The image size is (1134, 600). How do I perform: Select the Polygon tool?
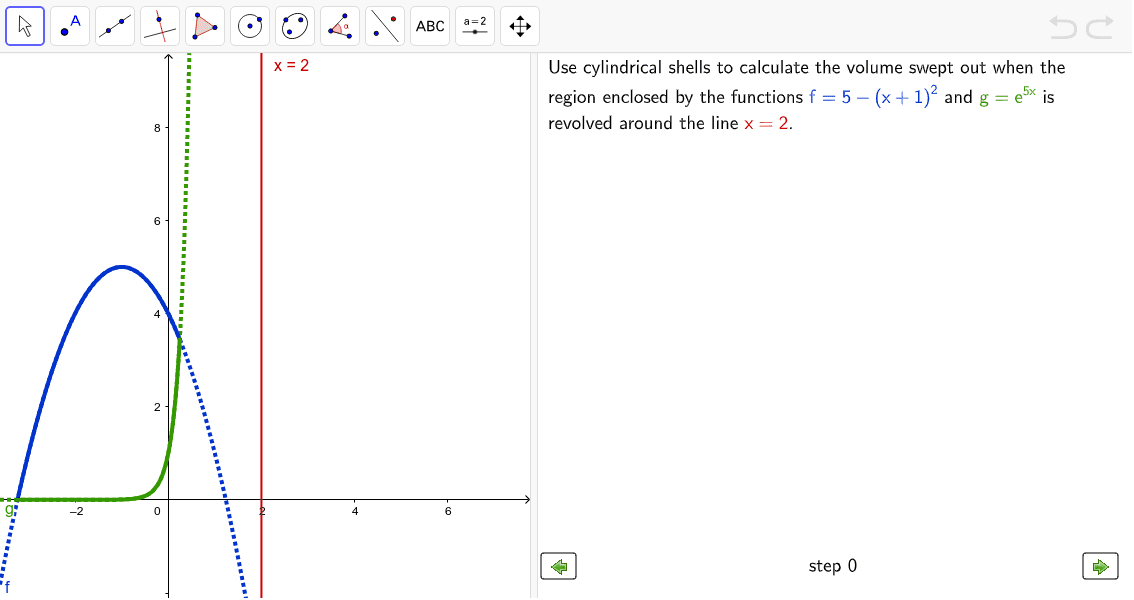pos(205,25)
